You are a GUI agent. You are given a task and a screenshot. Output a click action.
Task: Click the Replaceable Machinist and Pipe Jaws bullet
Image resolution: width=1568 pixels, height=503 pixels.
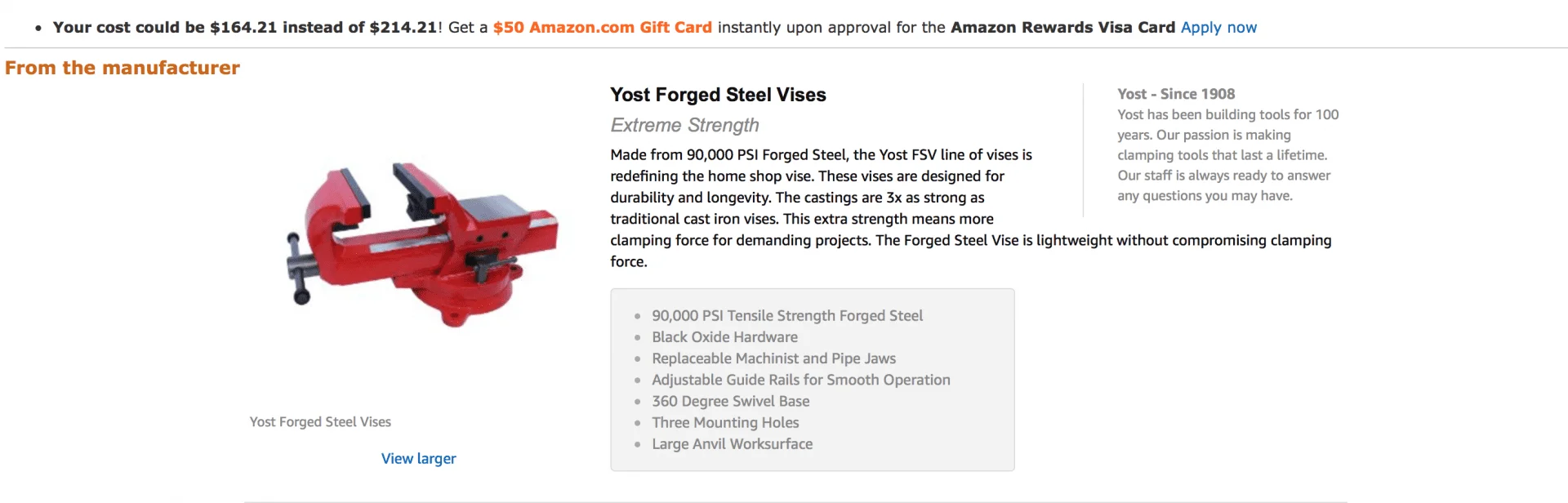(x=773, y=358)
